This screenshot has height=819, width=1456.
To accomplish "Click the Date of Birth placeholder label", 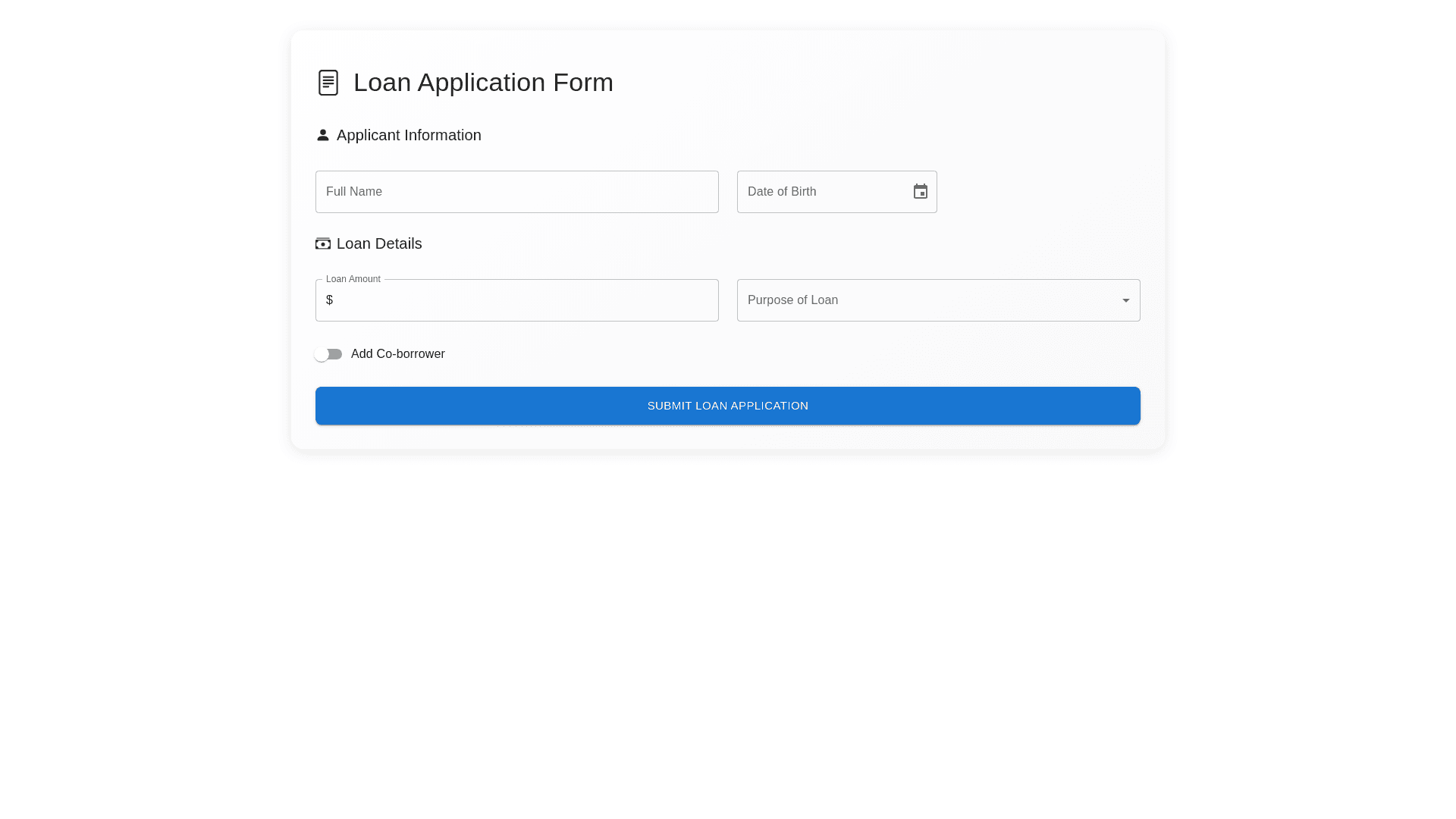I will click(x=782, y=192).
